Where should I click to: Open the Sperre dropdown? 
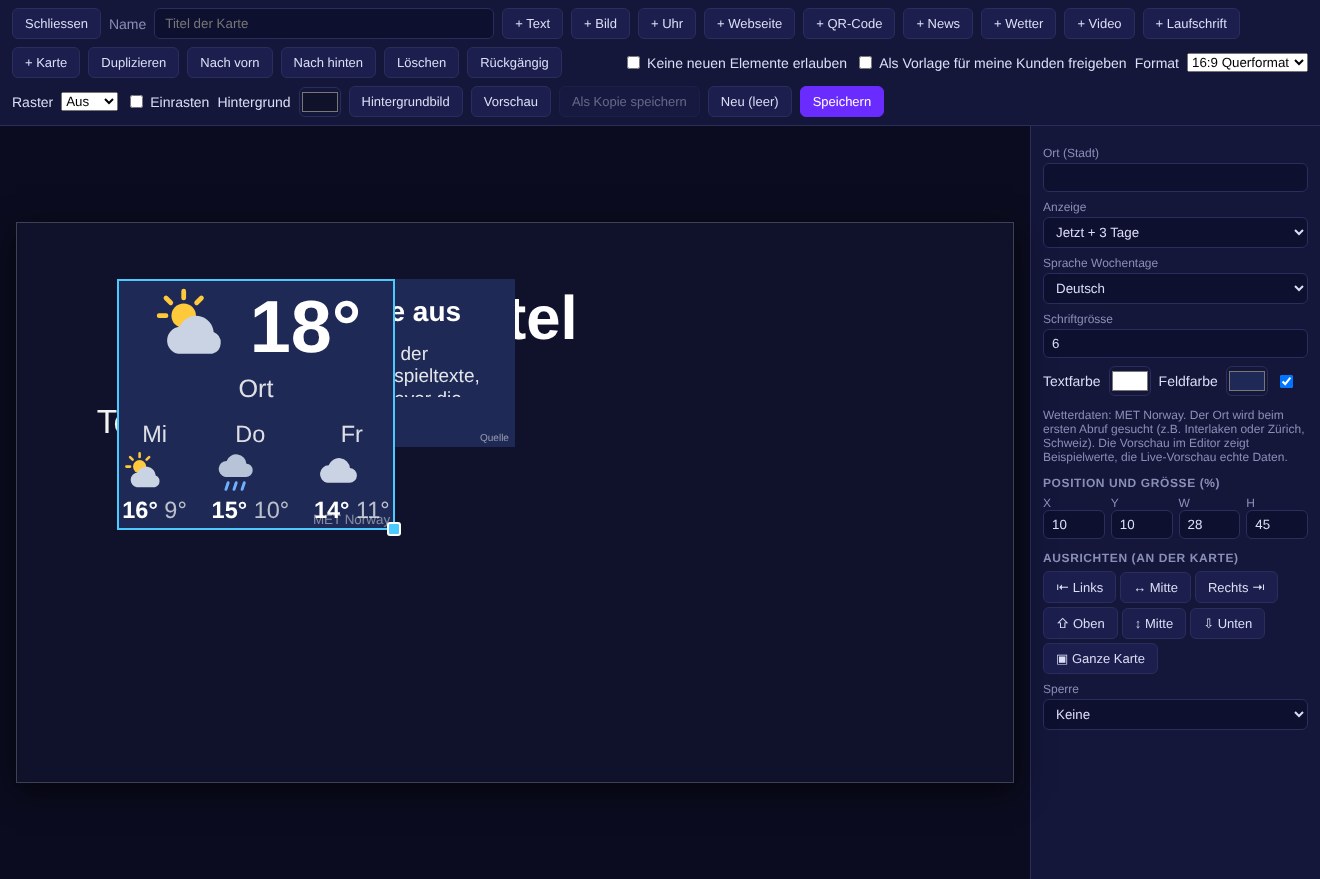[x=1175, y=714]
